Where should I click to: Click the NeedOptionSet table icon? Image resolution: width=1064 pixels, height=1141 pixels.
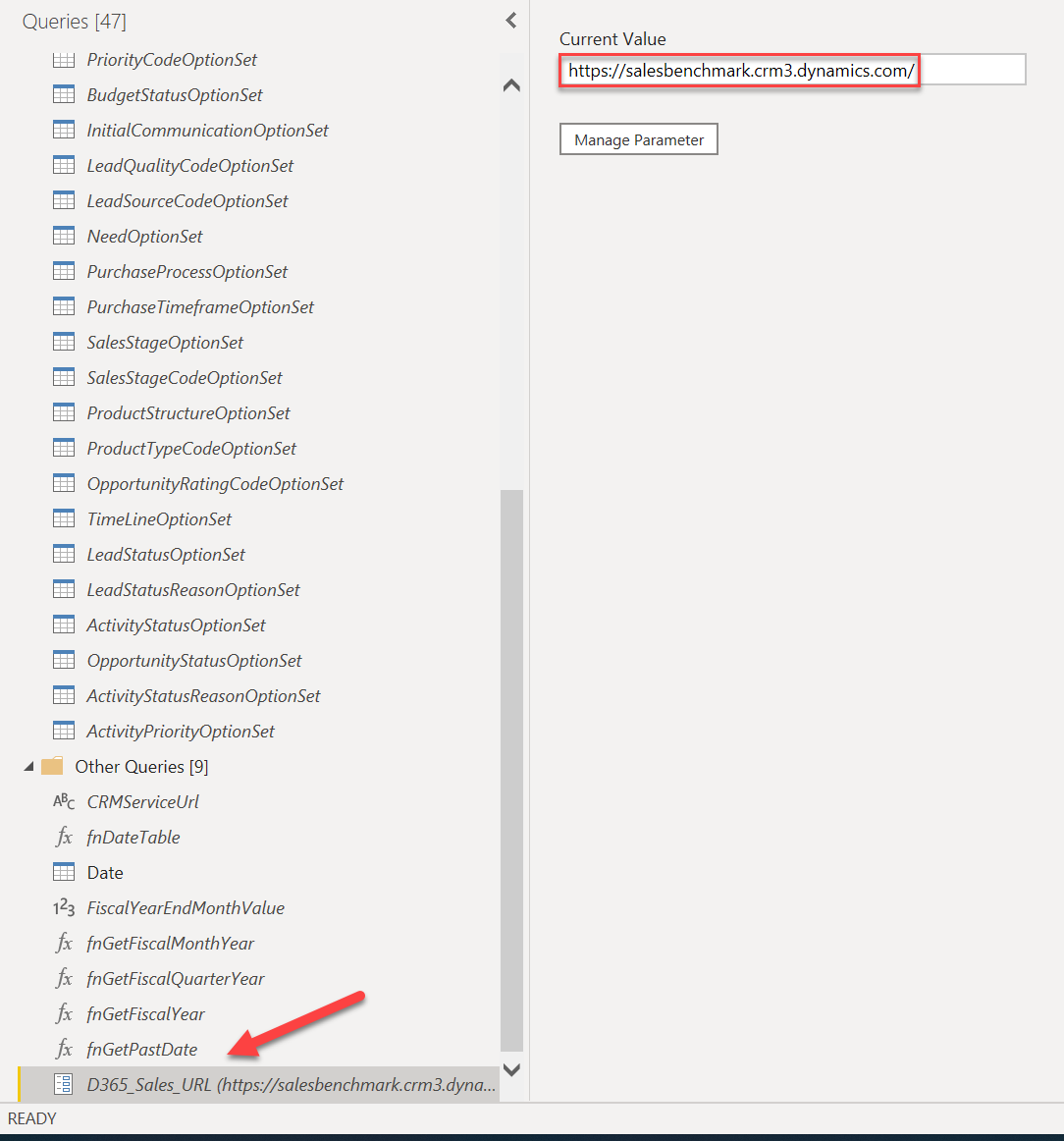63,237
